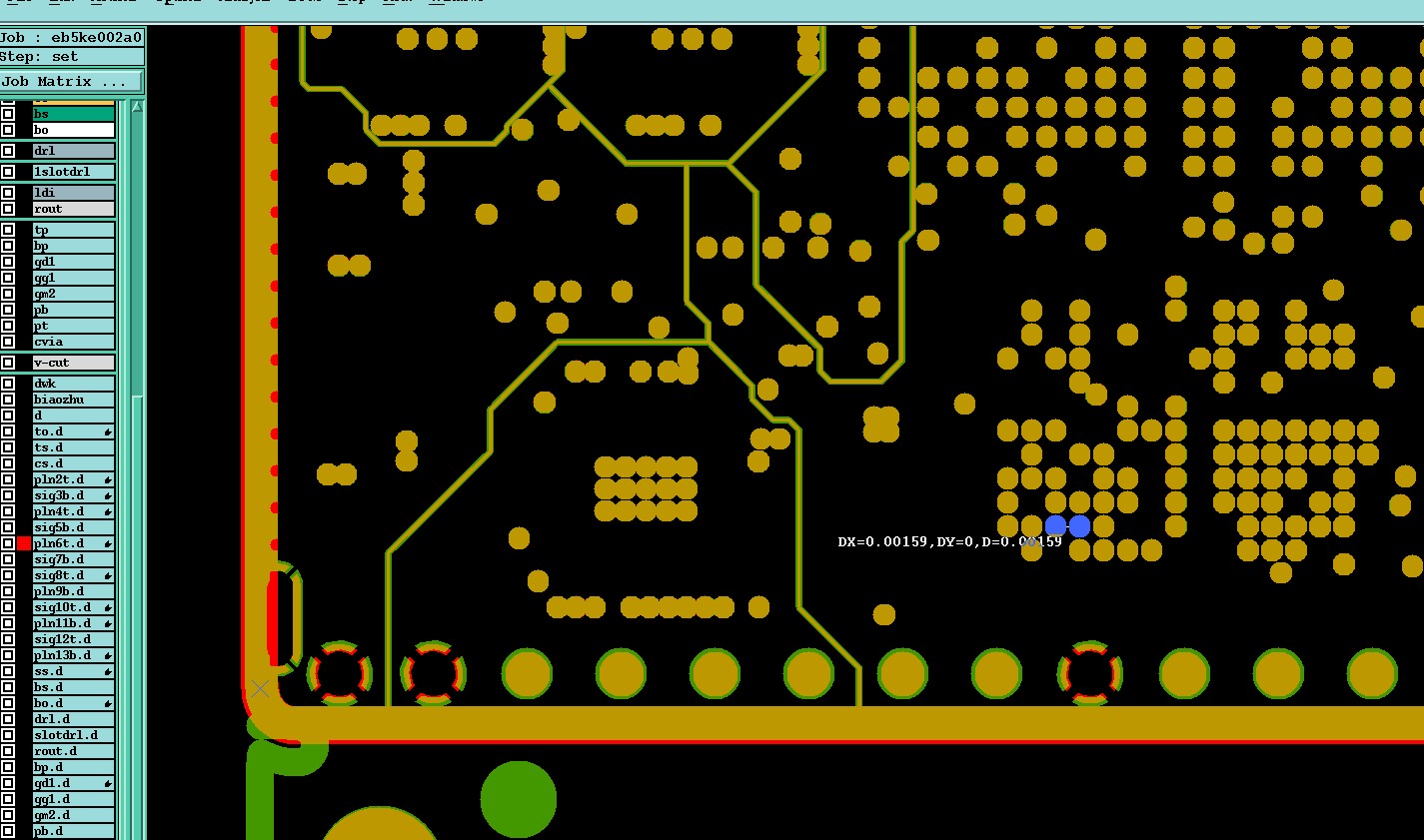
Task: Enable the checkbox next to v-cut
Action: [x=8, y=363]
